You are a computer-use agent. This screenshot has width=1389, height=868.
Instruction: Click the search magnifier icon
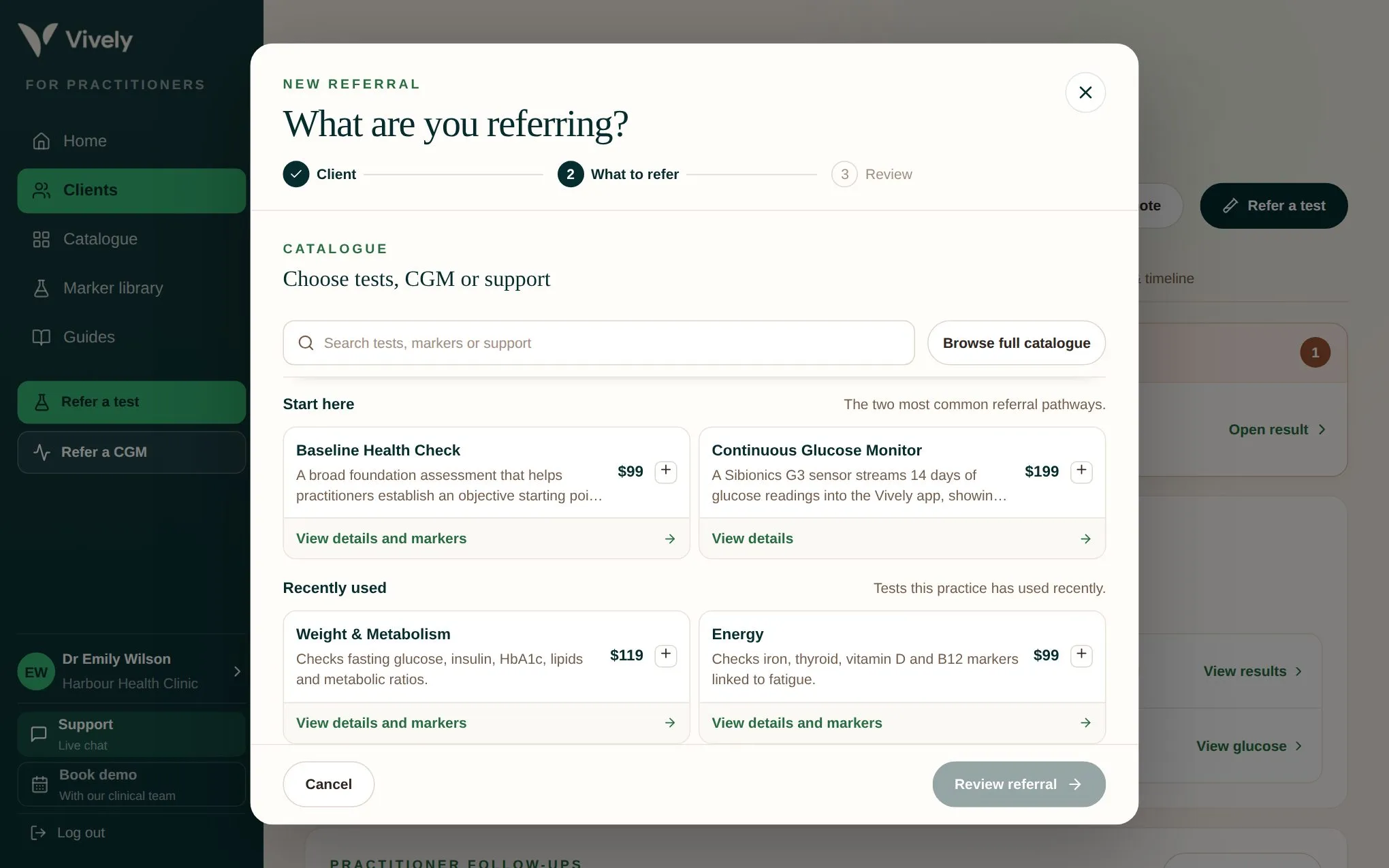(x=306, y=343)
